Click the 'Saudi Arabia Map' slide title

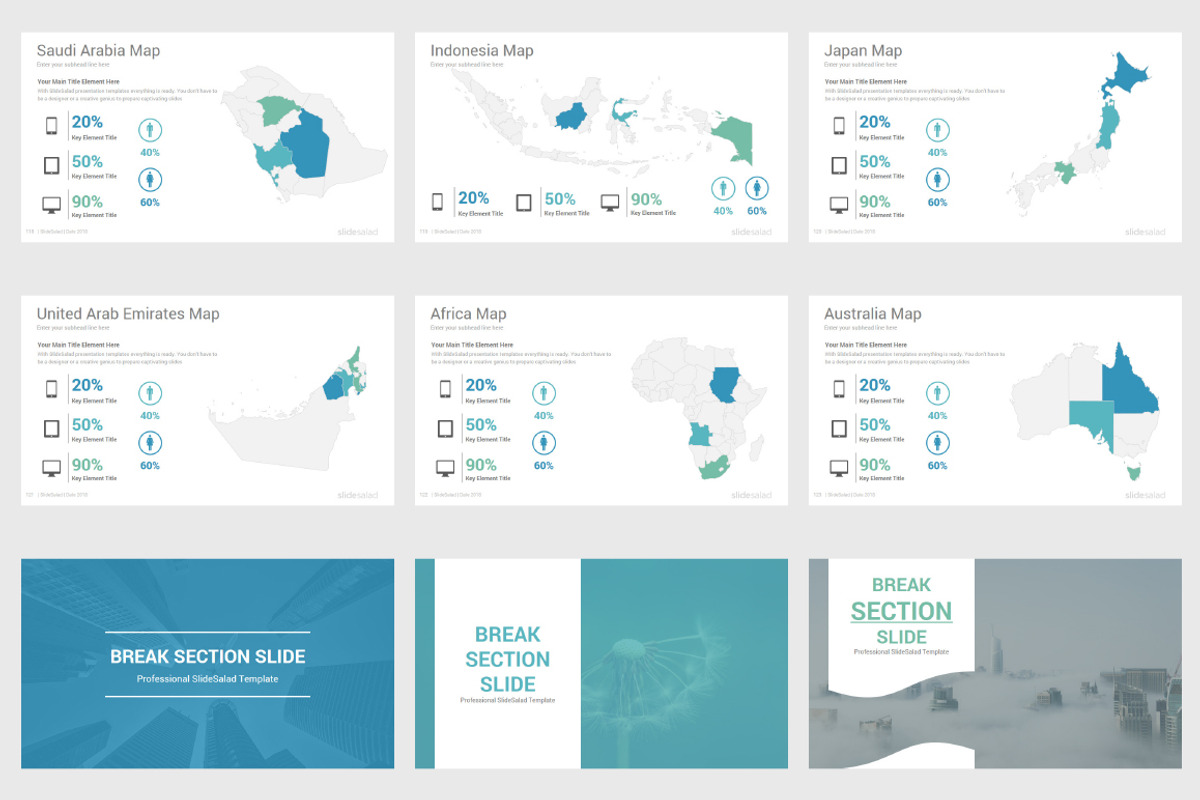98,51
